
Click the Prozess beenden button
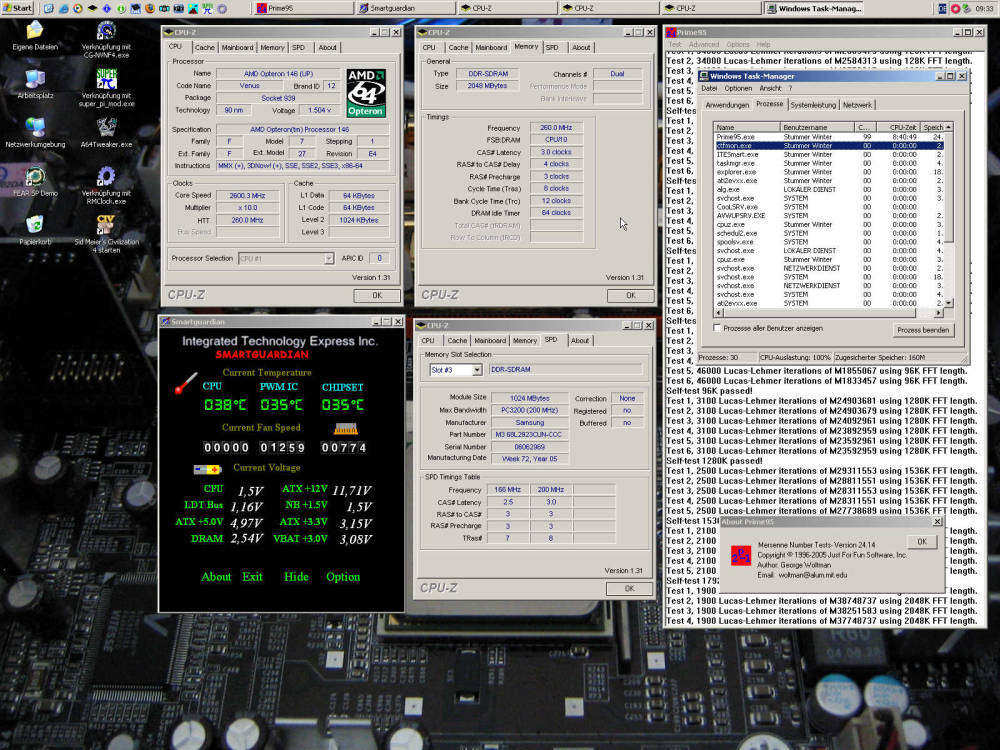click(924, 330)
